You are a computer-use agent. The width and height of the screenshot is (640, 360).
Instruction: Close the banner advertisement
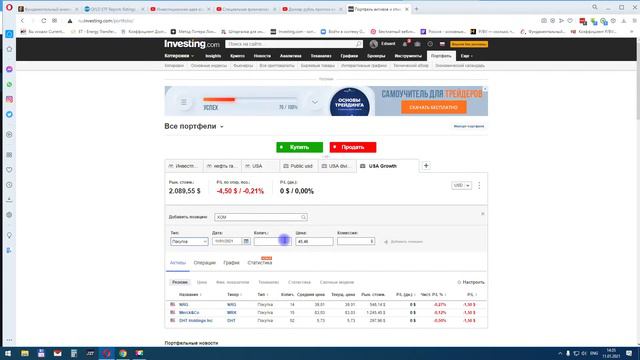(x=485, y=89)
